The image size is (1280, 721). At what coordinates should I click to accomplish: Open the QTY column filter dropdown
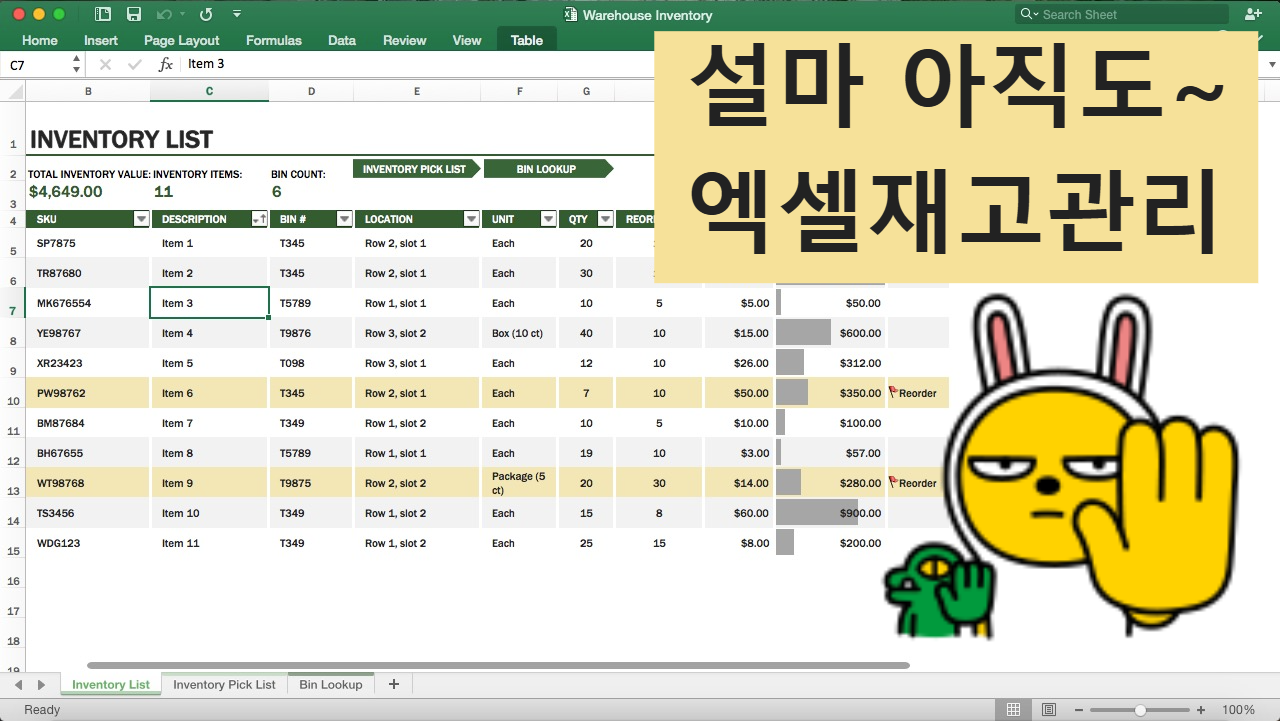click(605, 219)
